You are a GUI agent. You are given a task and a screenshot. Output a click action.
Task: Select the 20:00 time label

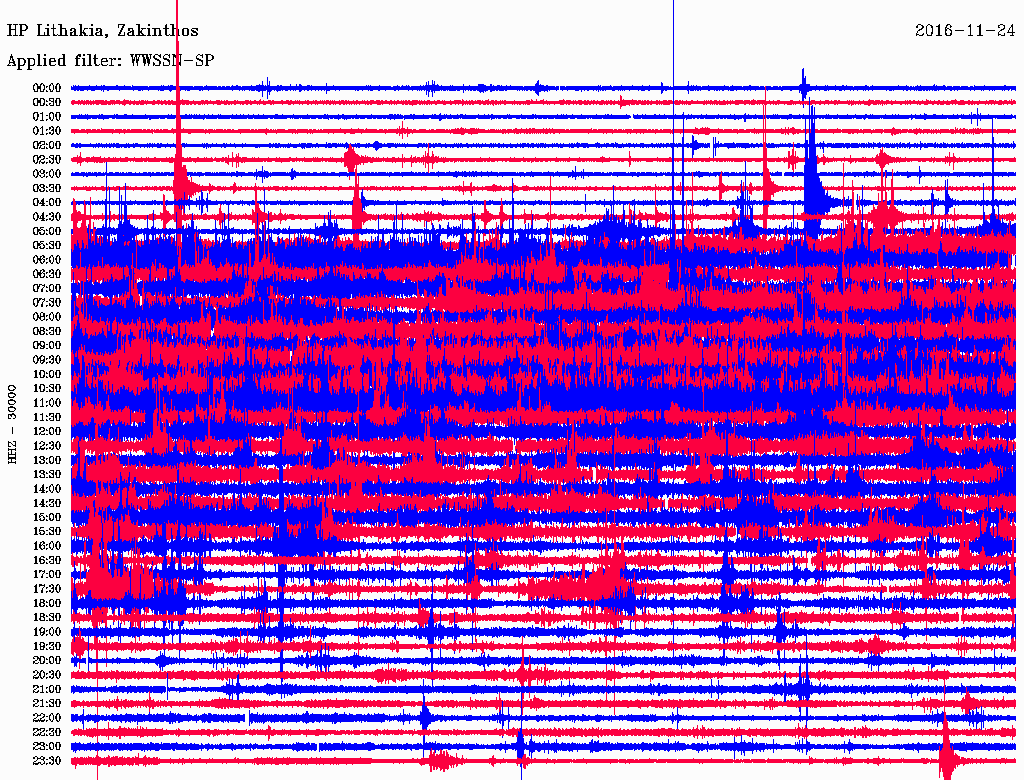[47, 661]
